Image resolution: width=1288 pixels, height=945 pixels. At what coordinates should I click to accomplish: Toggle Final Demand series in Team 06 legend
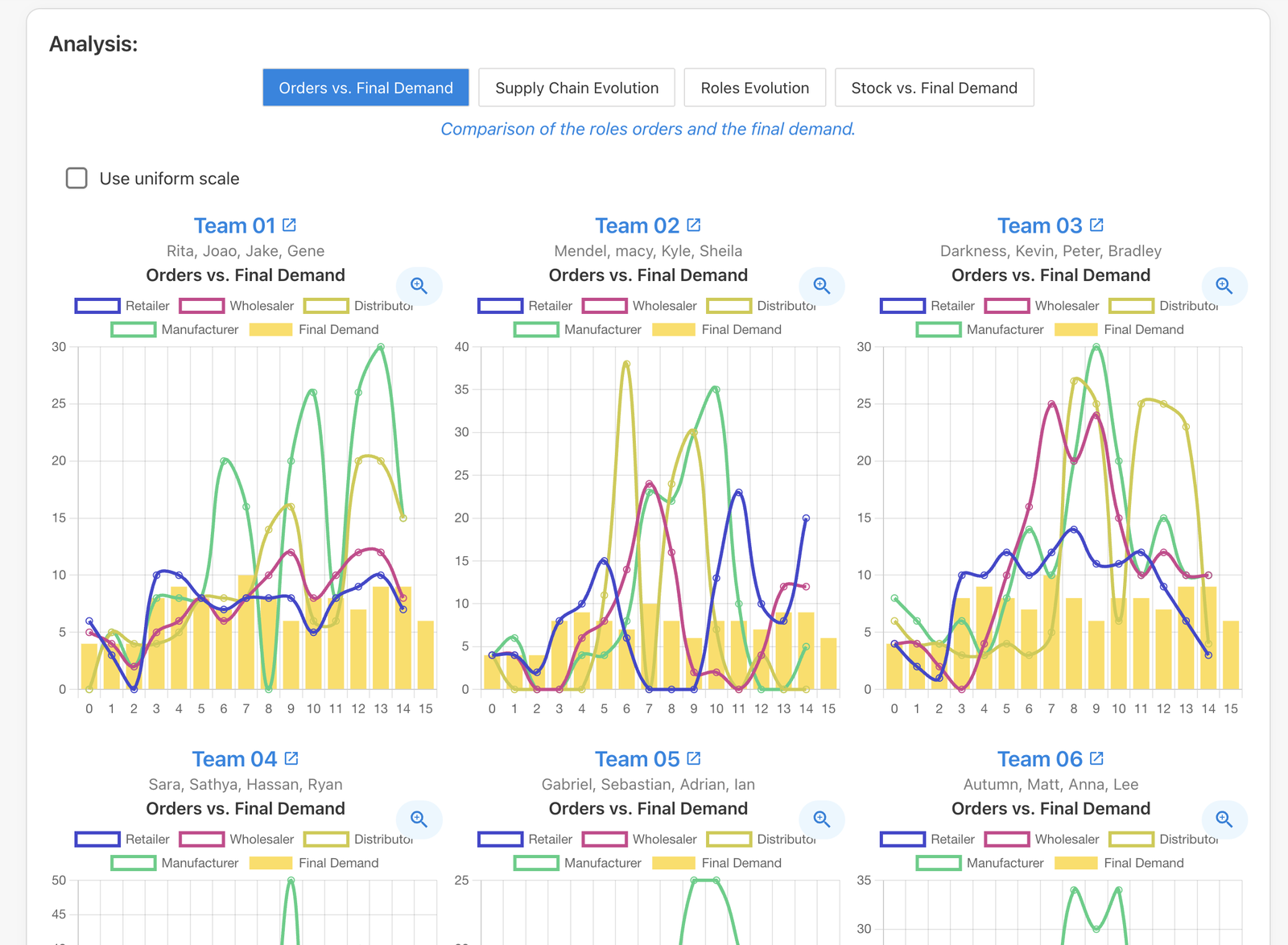click(1119, 863)
